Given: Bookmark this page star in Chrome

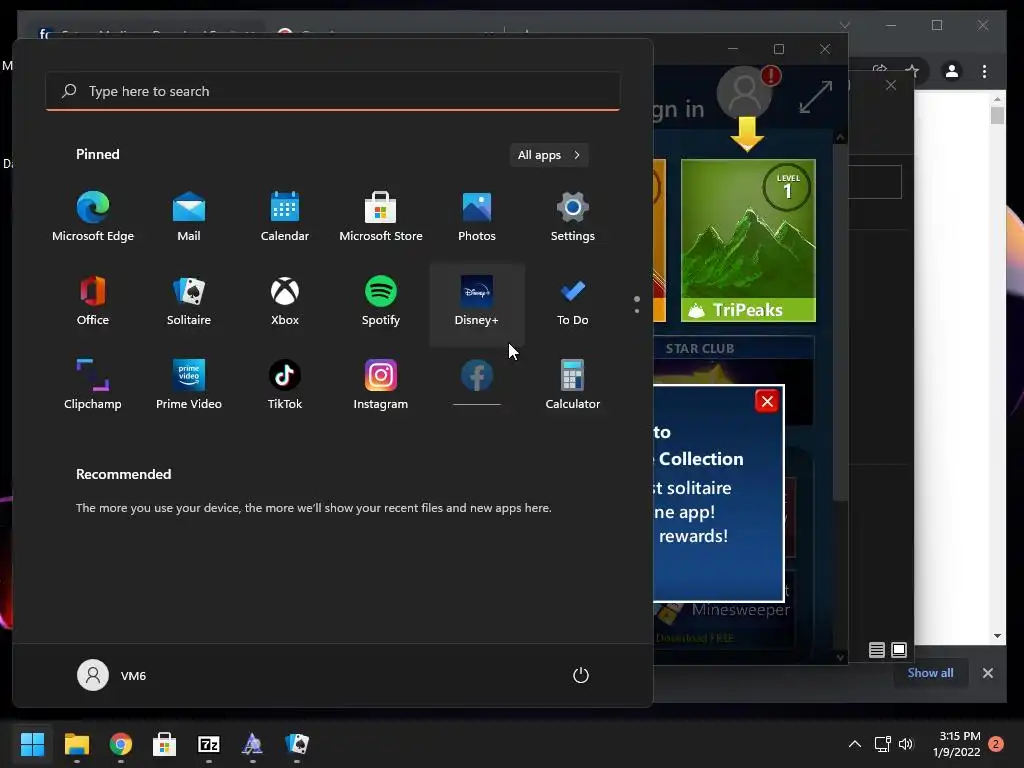Looking at the screenshot, I should [912, 71].
